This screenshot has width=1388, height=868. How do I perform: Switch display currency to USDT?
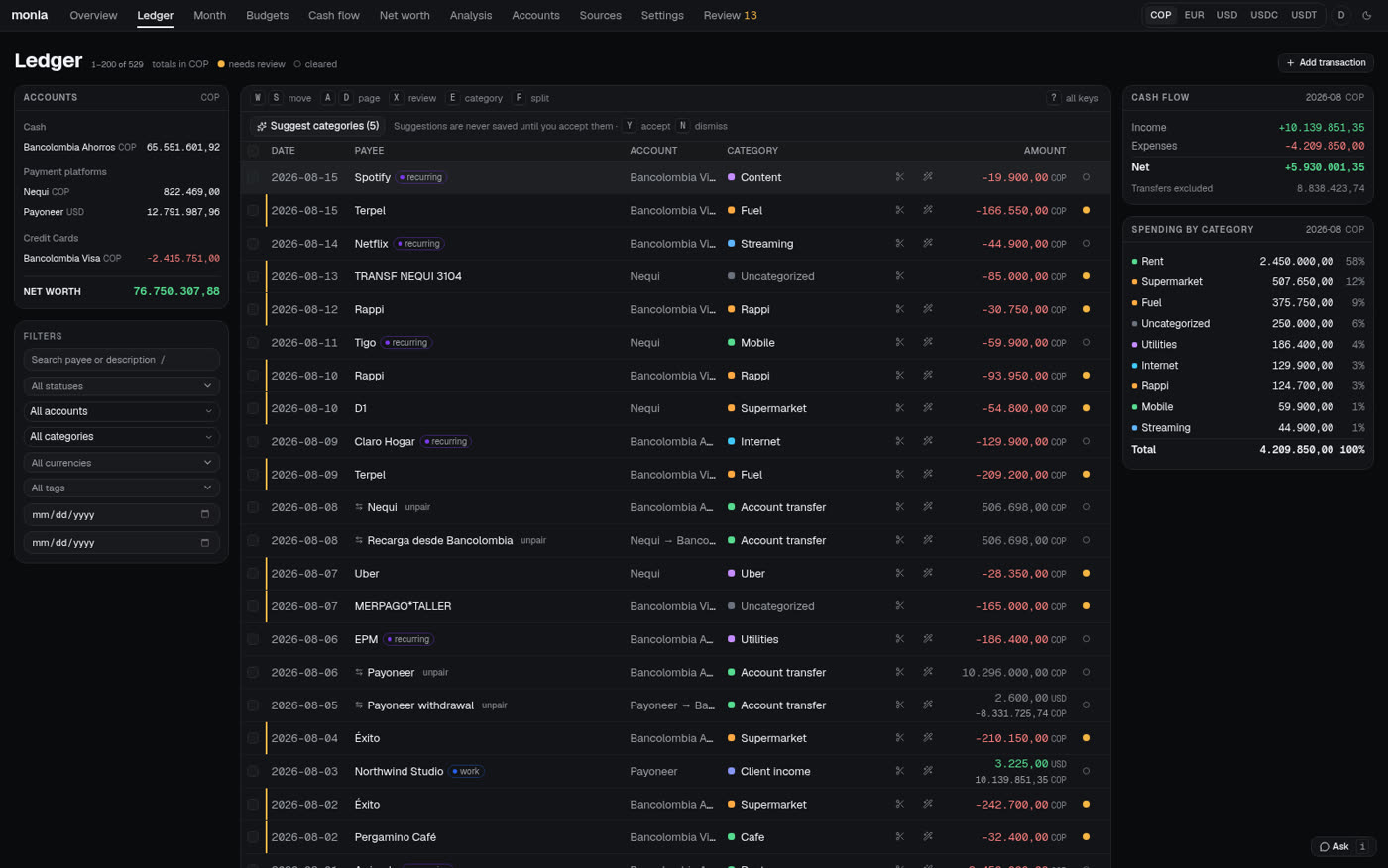click(x=1304, y=15)
